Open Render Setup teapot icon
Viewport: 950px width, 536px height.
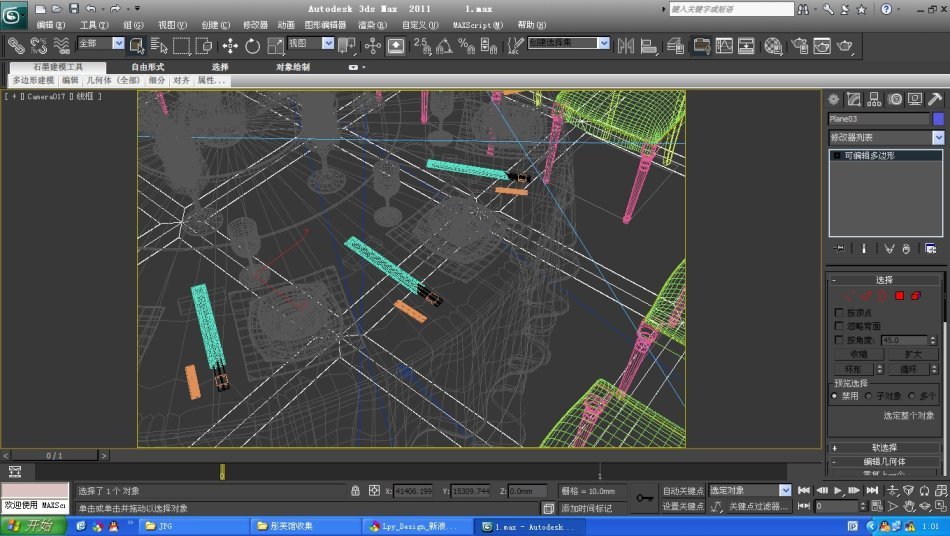click(x=800, y=45)
